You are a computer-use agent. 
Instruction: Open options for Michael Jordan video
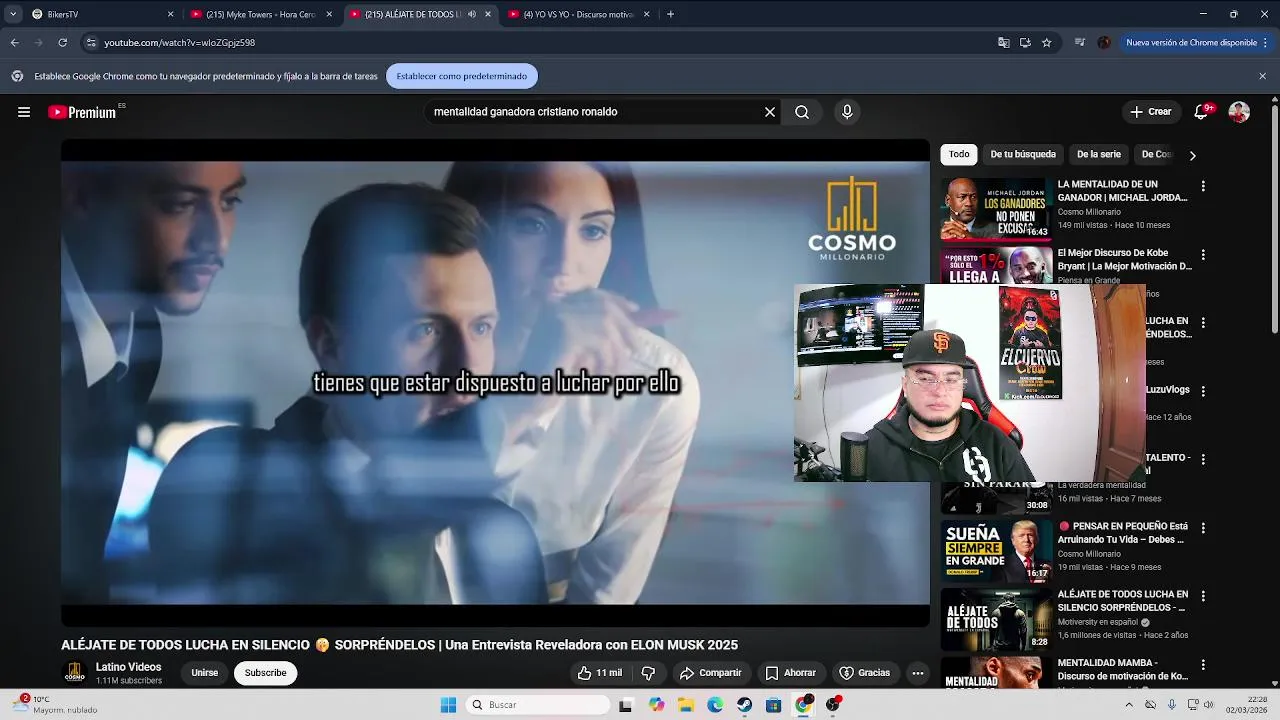(1203, 186)
